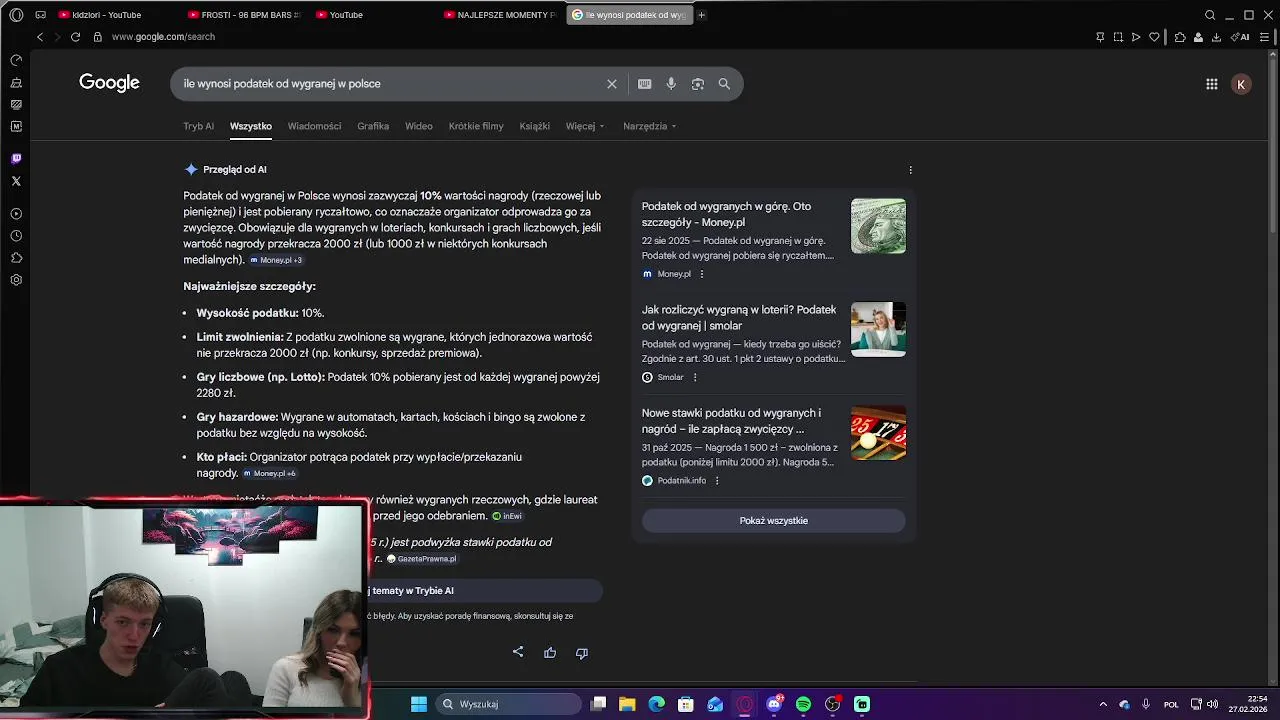This screenshot has width=1280, height=720.
Task: Switch to the Wiadomości tab
Action: click(314, 126)
